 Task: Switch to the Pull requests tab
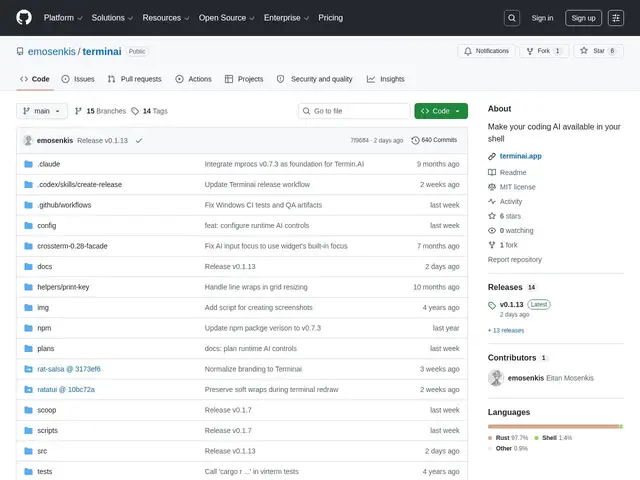point(135,79)
